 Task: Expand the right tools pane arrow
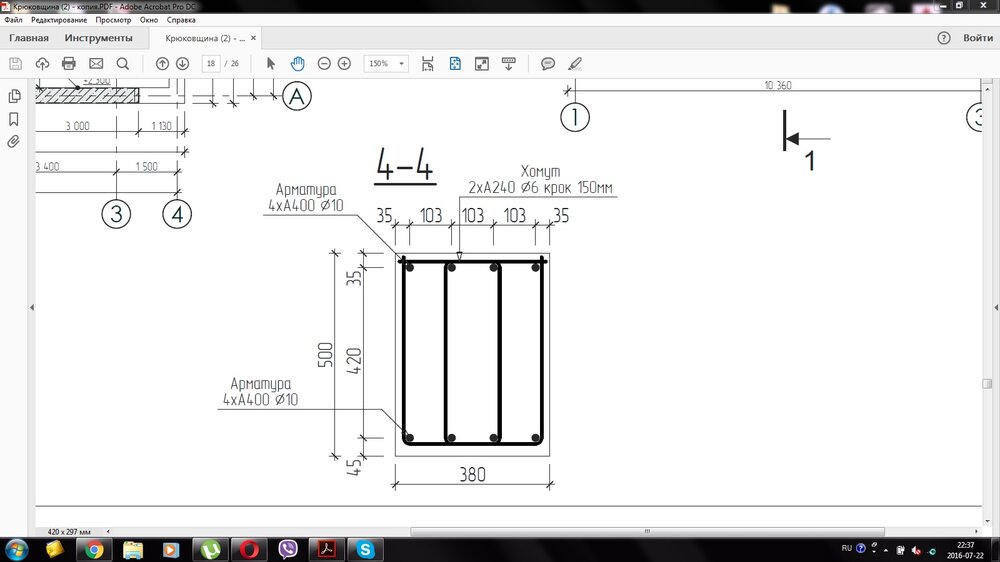[996, 307]
